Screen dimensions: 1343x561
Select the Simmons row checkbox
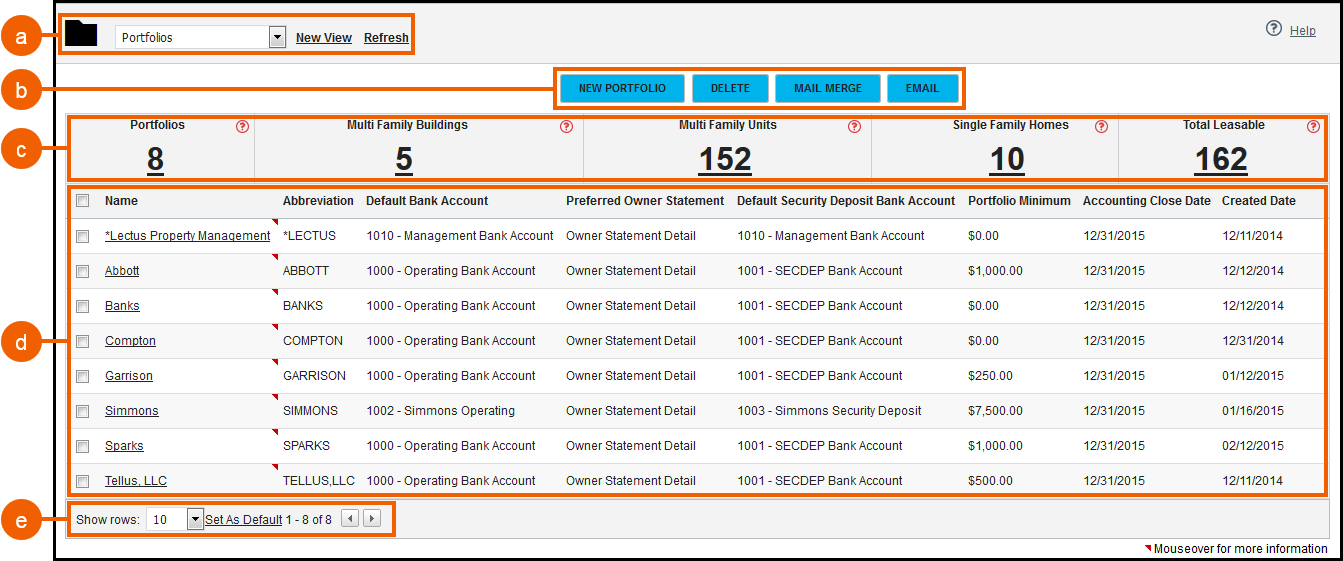(83, 411)
